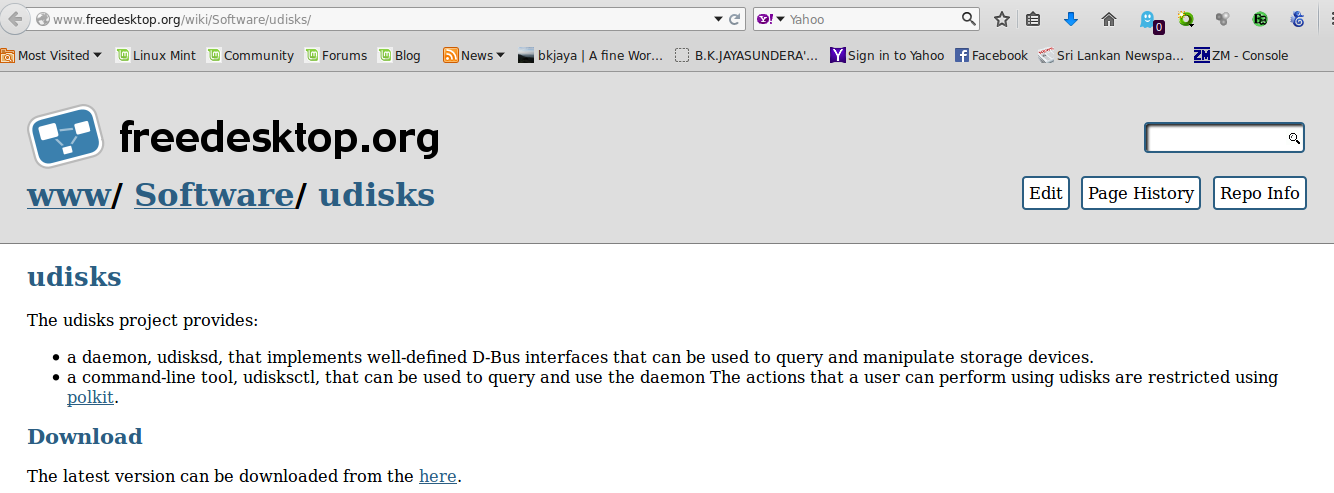Click the blue dragon extension icon
Viewport: 1334px width, 493px height.
click(1298, 19)
